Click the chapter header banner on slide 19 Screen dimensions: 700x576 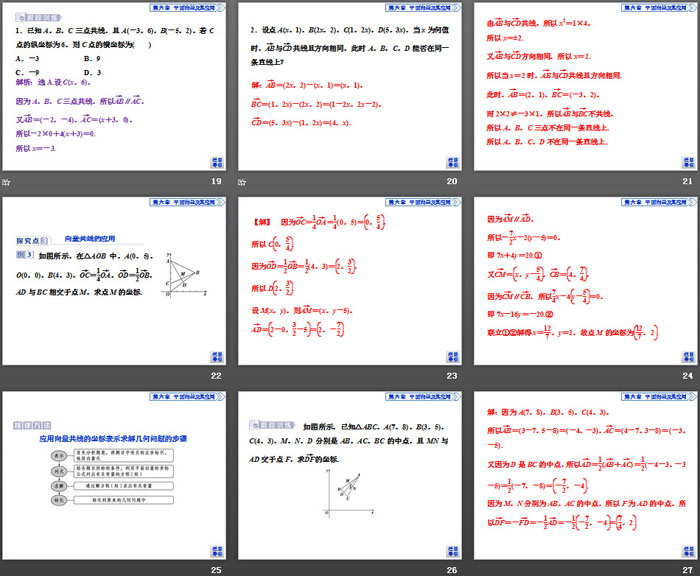point(187,8)
